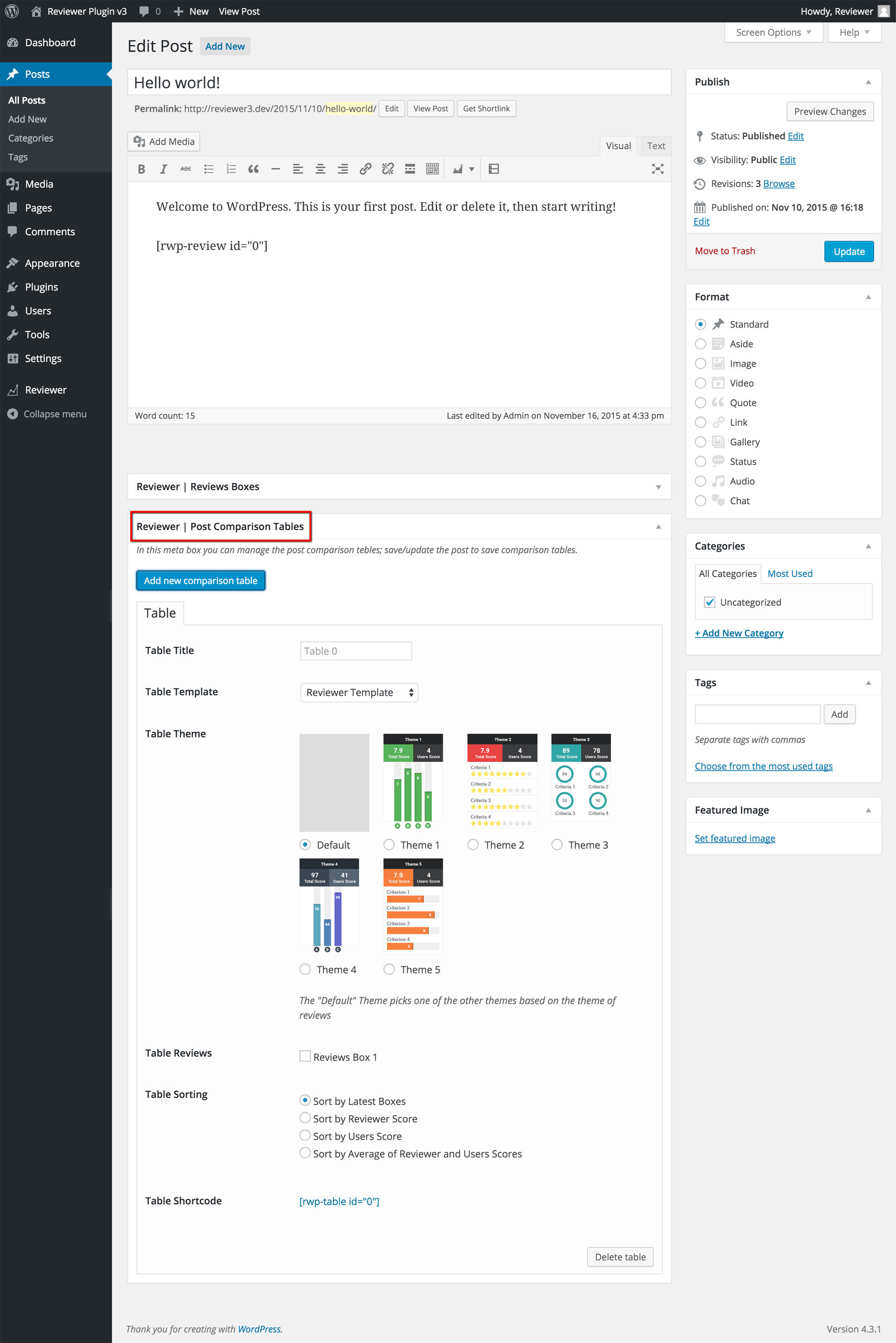Check Reviews Box 1 checkbox
896x1343 pixels.
305,1056
